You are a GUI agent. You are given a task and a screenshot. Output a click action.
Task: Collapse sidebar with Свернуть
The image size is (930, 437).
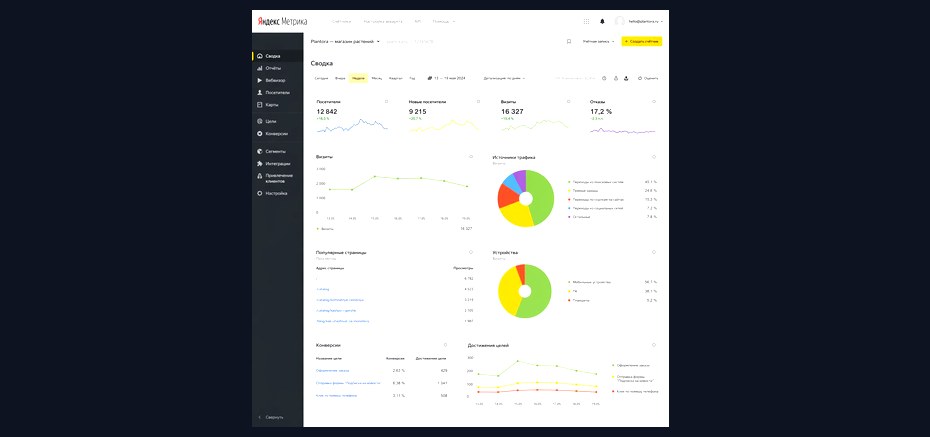point(271,417)
